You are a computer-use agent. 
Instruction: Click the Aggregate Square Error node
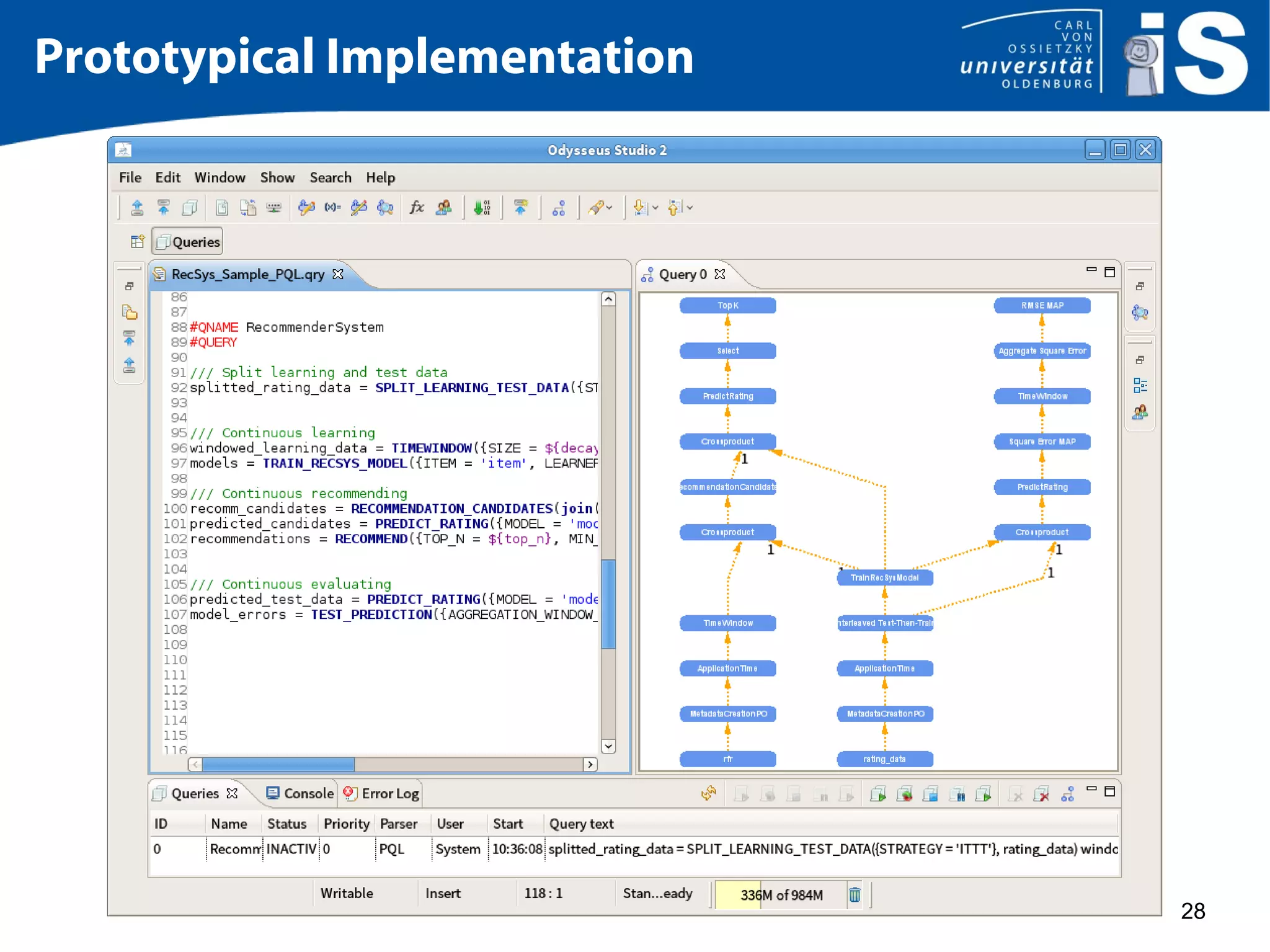coord(1042,351)
